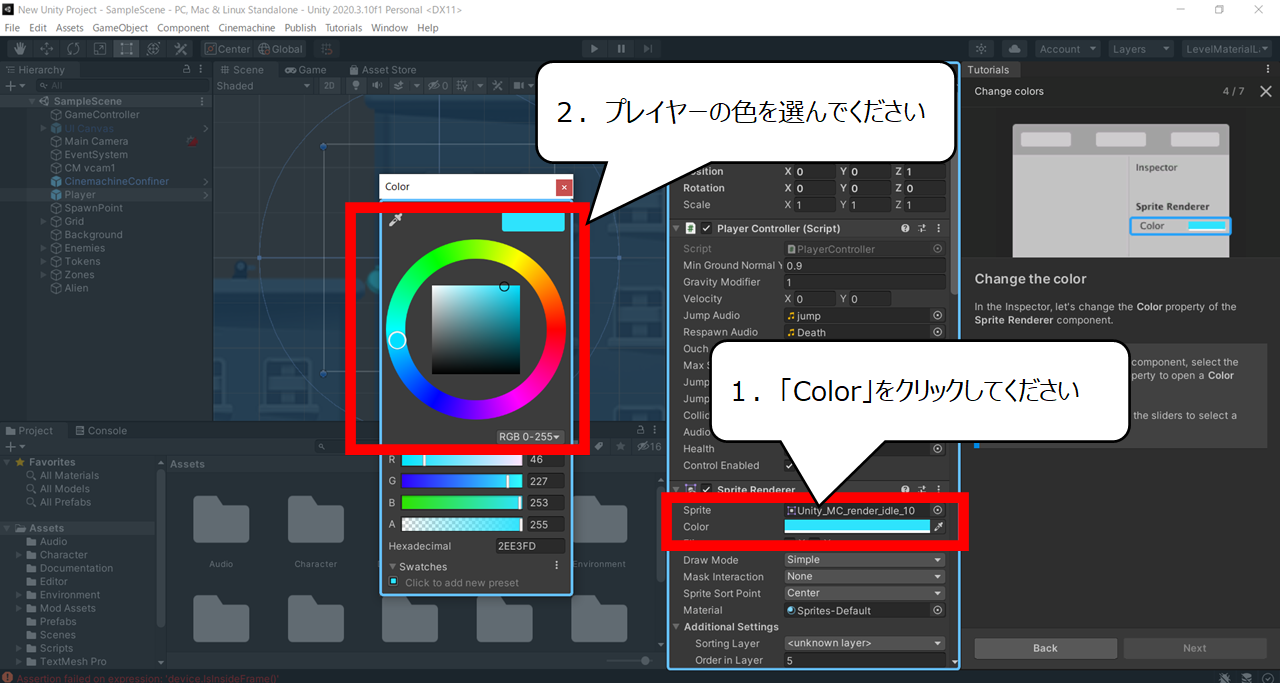Open the custom editor tools

[181, 48]
